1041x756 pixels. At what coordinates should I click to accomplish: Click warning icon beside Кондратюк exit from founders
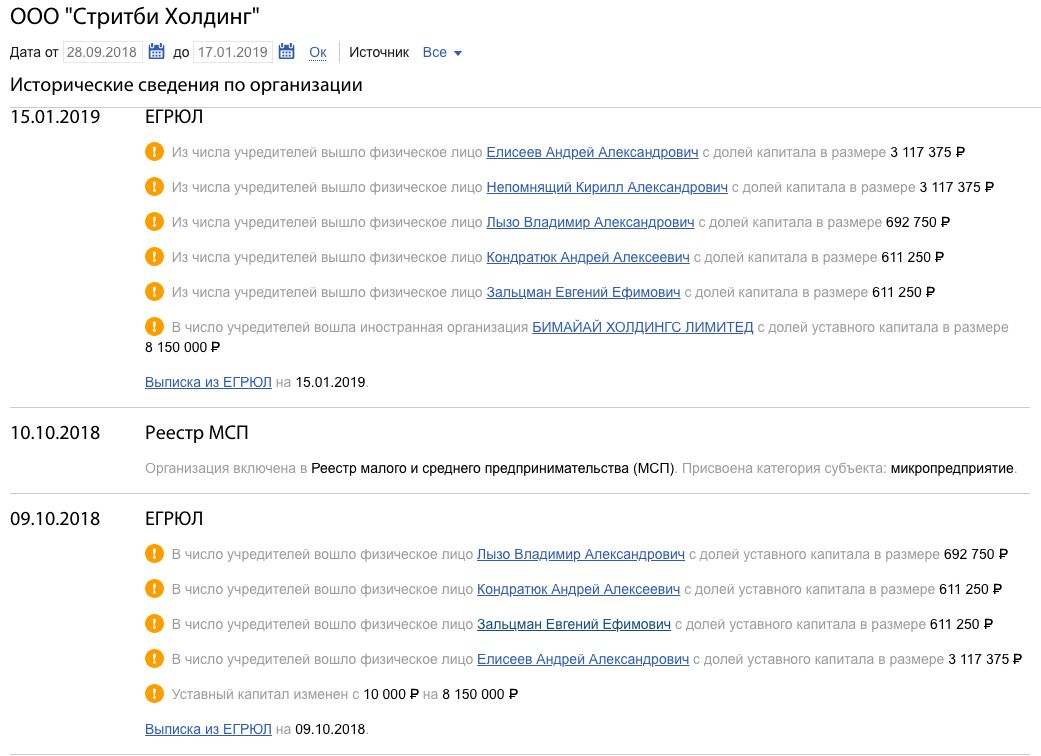coord(154,256)
